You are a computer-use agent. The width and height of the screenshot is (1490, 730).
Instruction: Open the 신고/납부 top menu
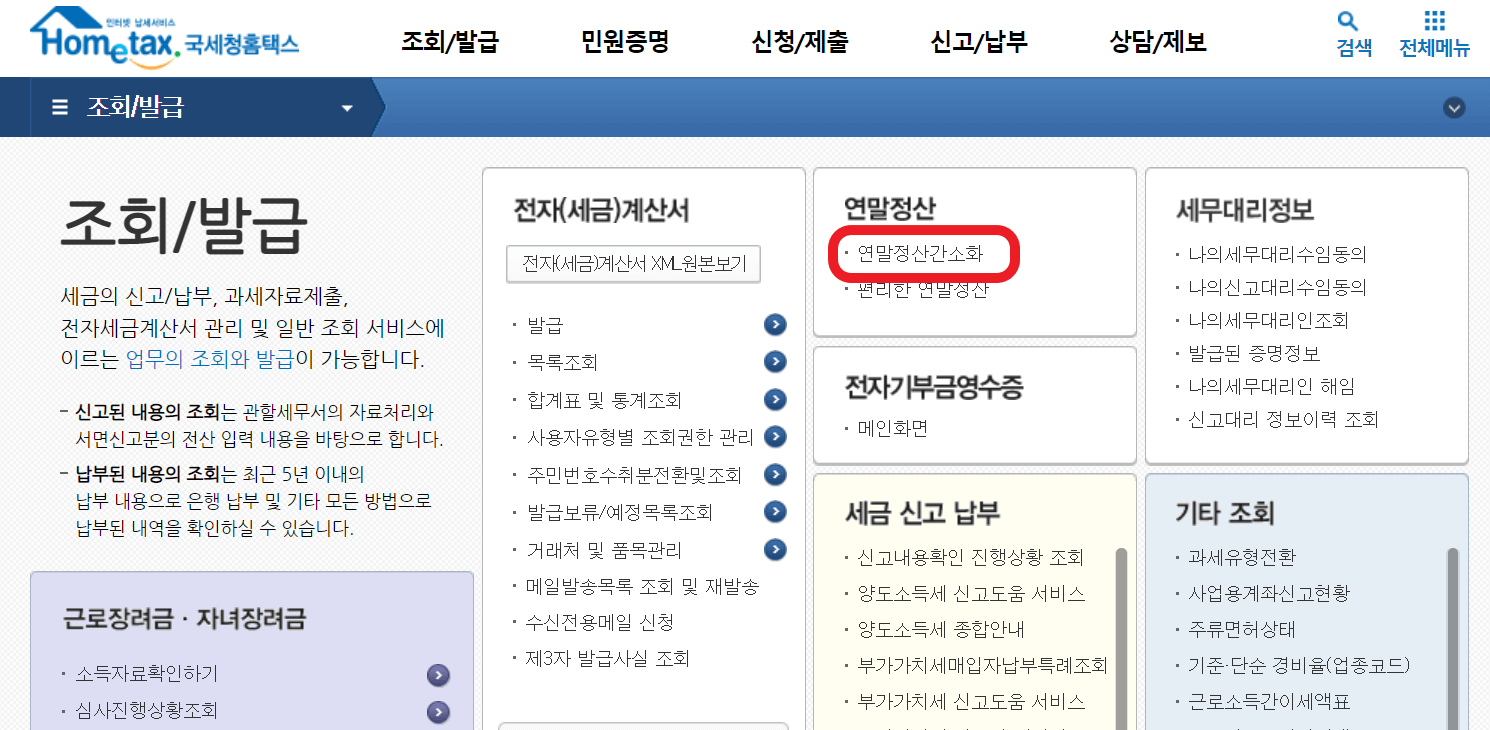978,41
